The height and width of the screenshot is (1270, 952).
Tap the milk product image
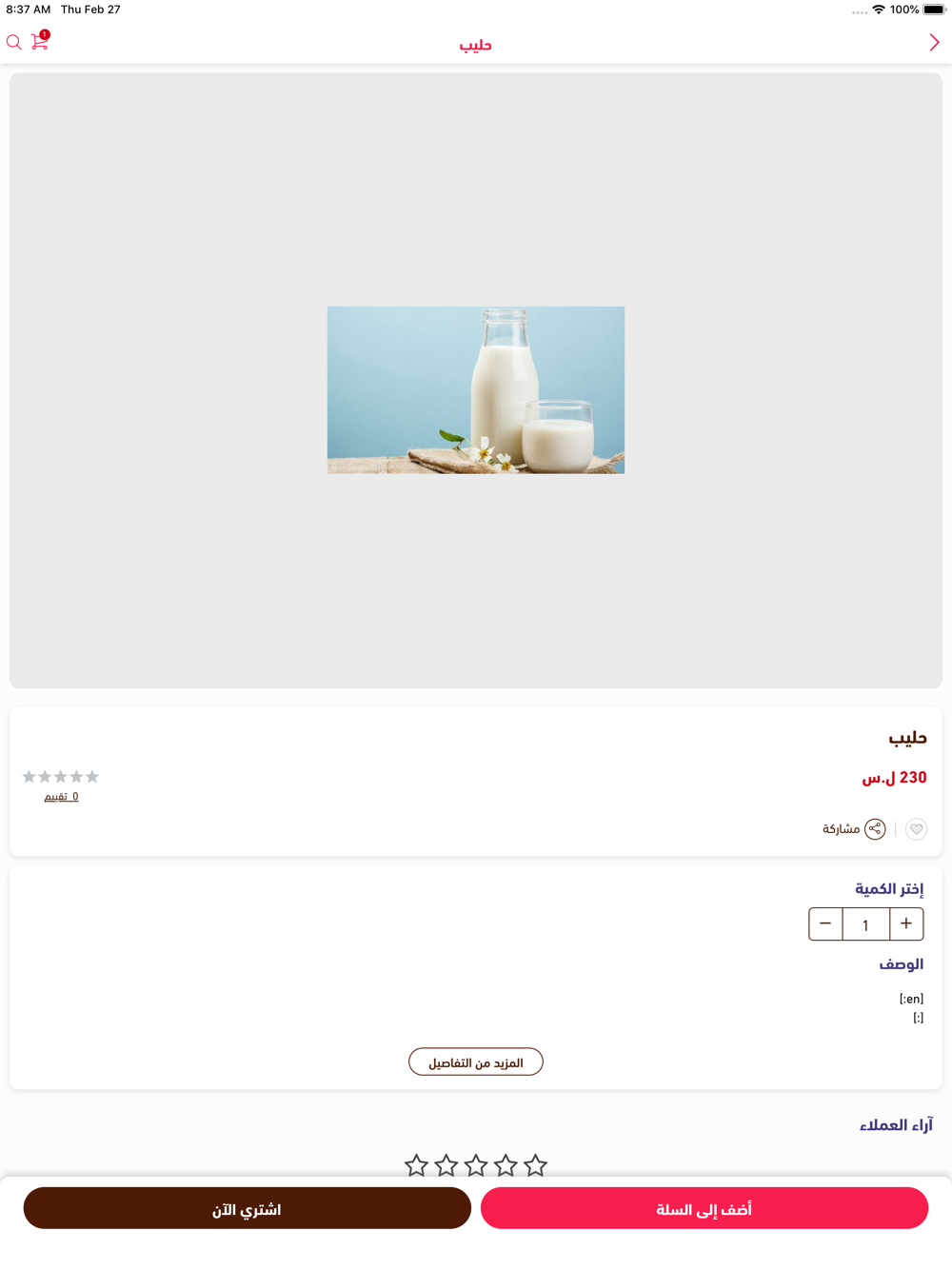(476, 390)
